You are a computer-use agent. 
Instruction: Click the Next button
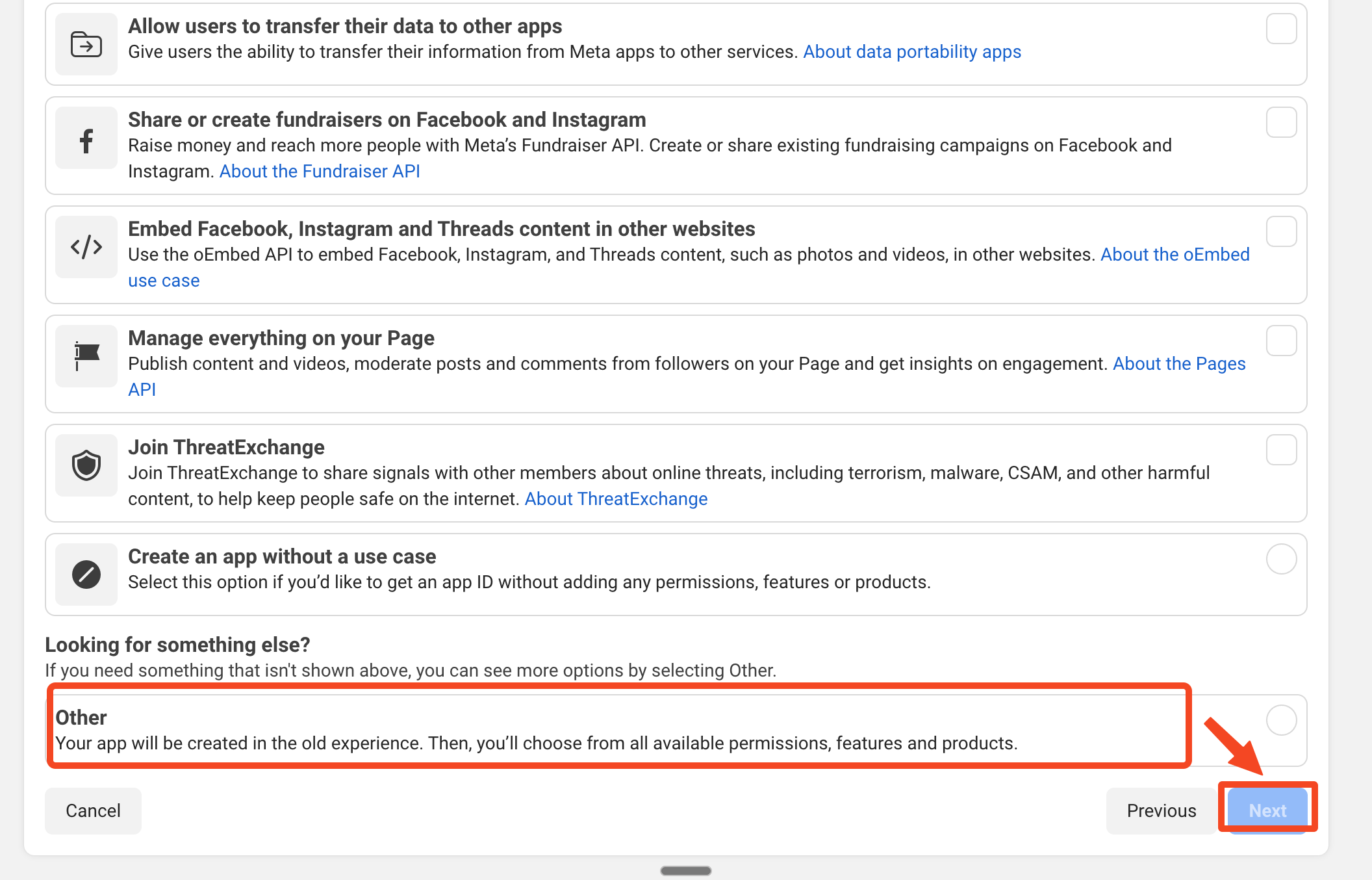click(x=1267, y=810)
